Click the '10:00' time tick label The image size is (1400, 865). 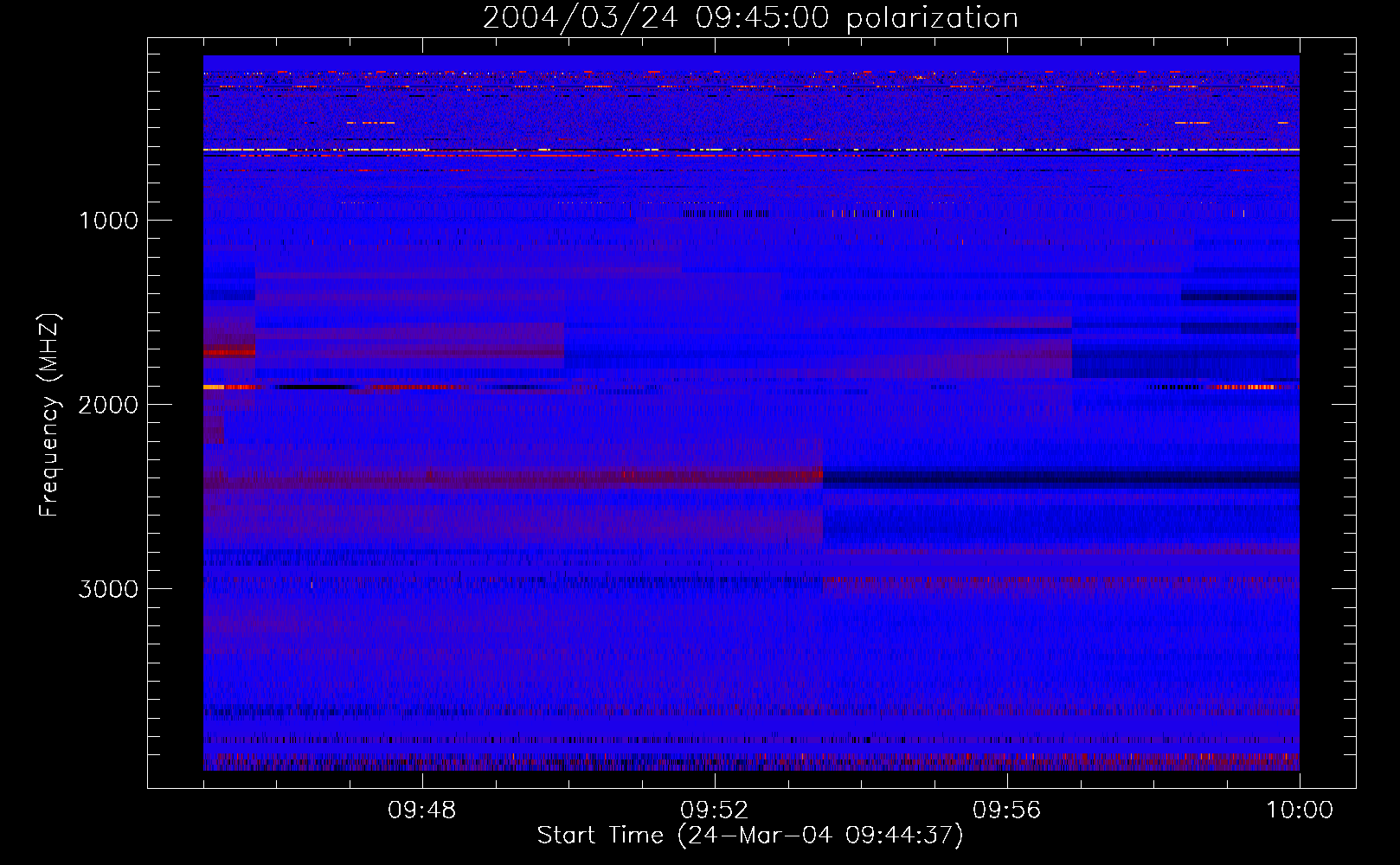(x=1300, y=811)
